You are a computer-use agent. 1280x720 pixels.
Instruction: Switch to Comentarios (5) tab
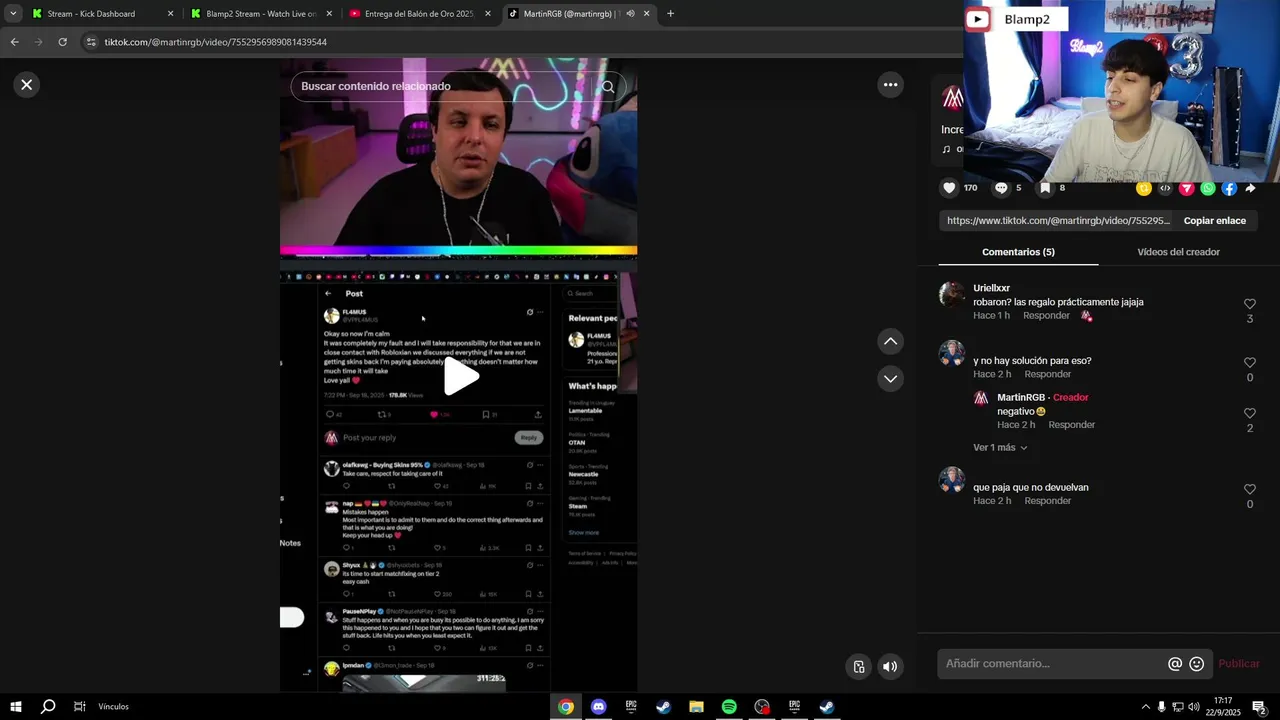1018,252
